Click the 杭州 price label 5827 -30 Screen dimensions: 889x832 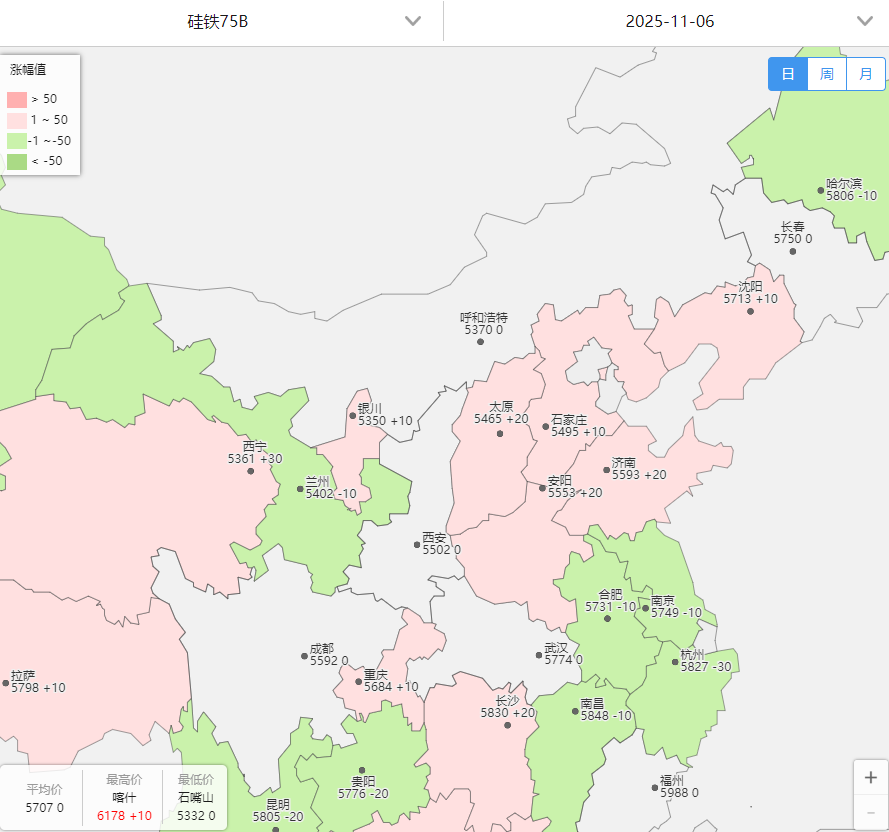(706, 667)
